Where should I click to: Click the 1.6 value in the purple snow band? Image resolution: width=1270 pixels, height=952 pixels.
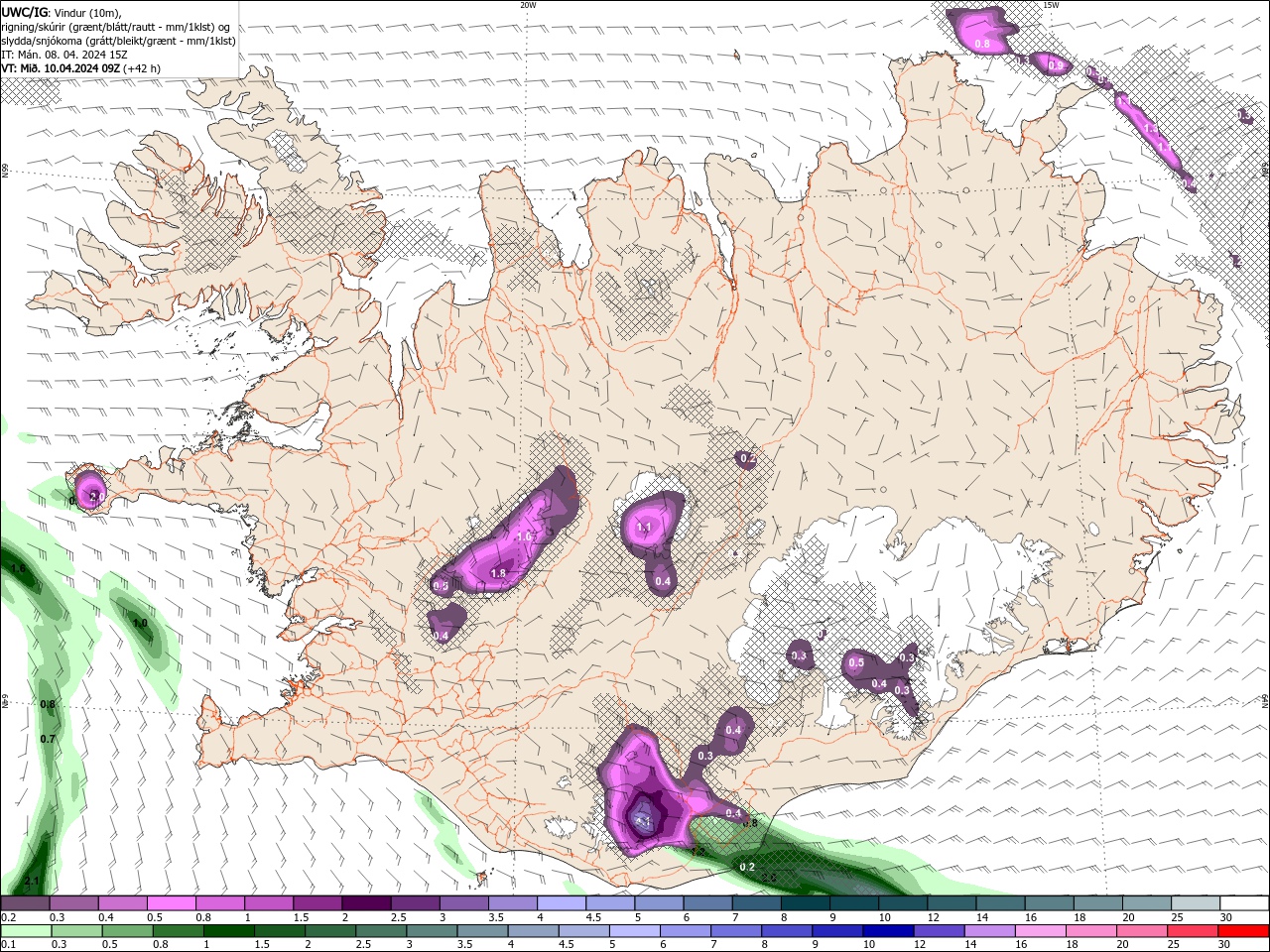(526, 536)
